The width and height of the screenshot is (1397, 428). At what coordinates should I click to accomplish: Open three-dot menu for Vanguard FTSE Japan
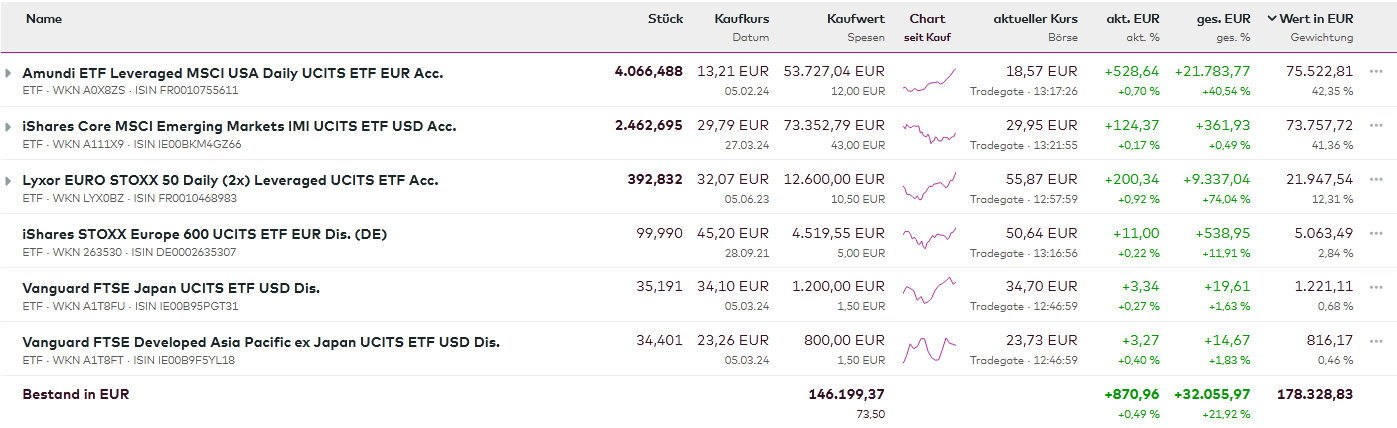(x=1376, y=288)
